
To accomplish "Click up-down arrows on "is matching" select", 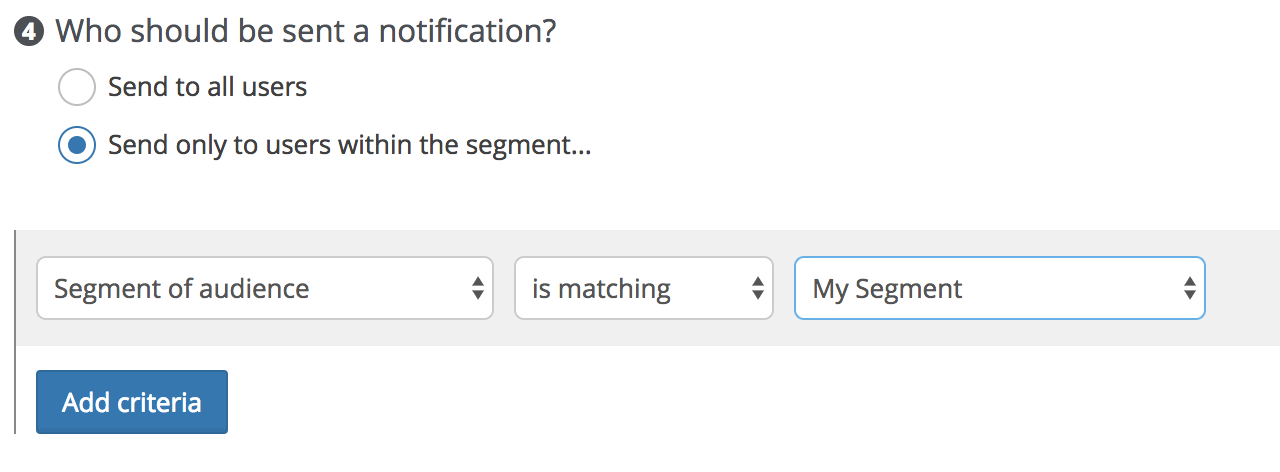I will click(757, 289).
